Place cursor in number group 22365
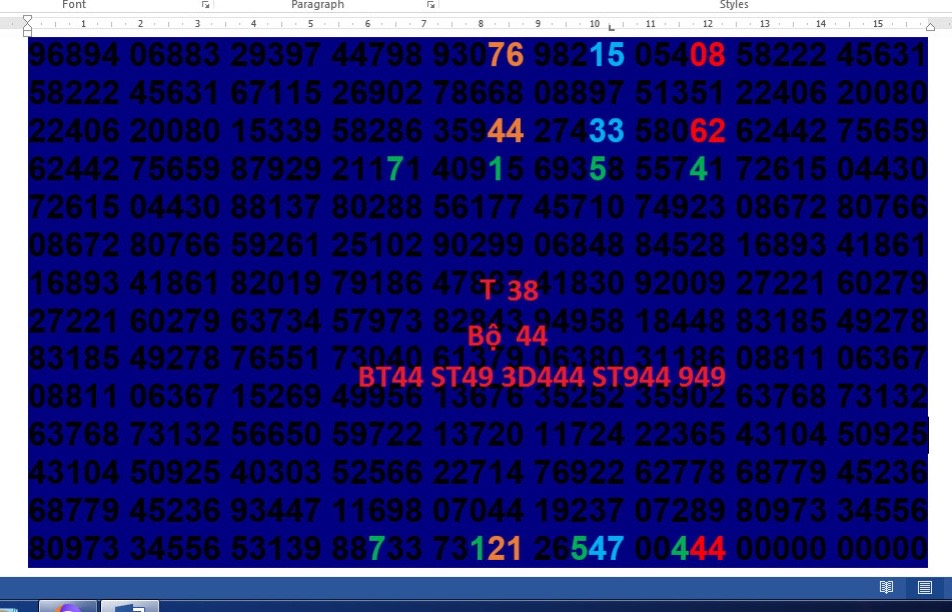Screen dimensions: 952x612 pyautogui.click(x=679, y=434)
